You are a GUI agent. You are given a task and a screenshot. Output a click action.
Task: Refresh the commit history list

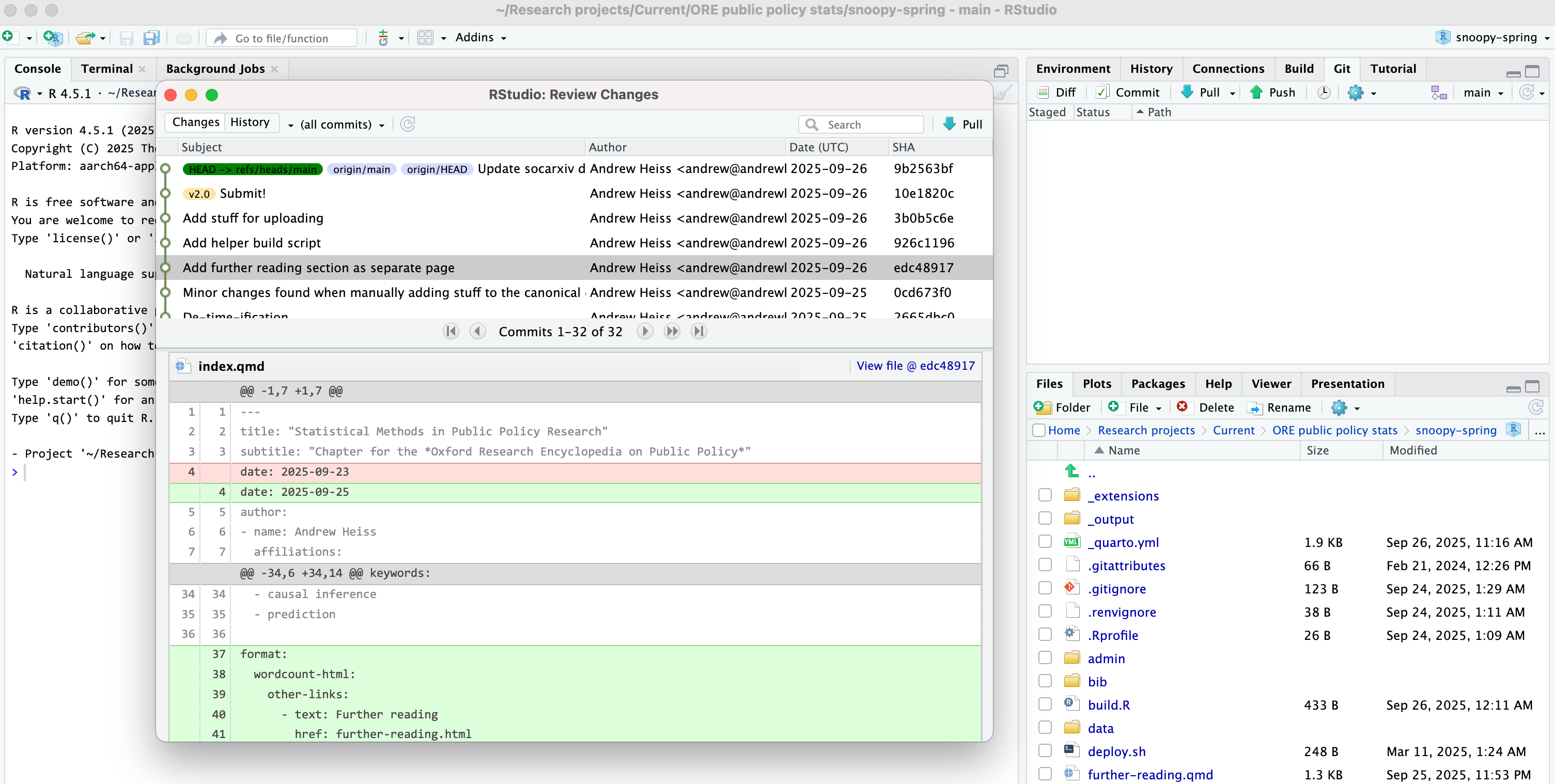[x=408, y=124]
